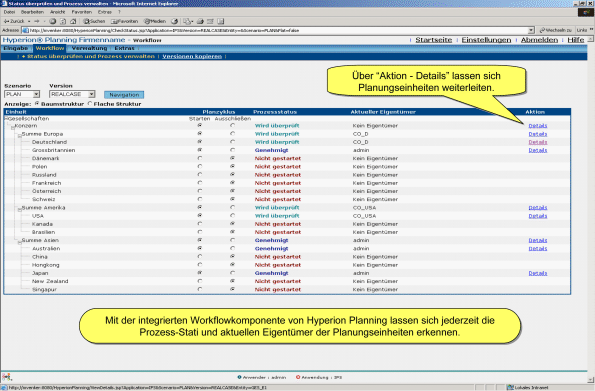Open Details for Konzern row
The width and height of the screenshot is (595, 391).
click(x=538, y=126)
